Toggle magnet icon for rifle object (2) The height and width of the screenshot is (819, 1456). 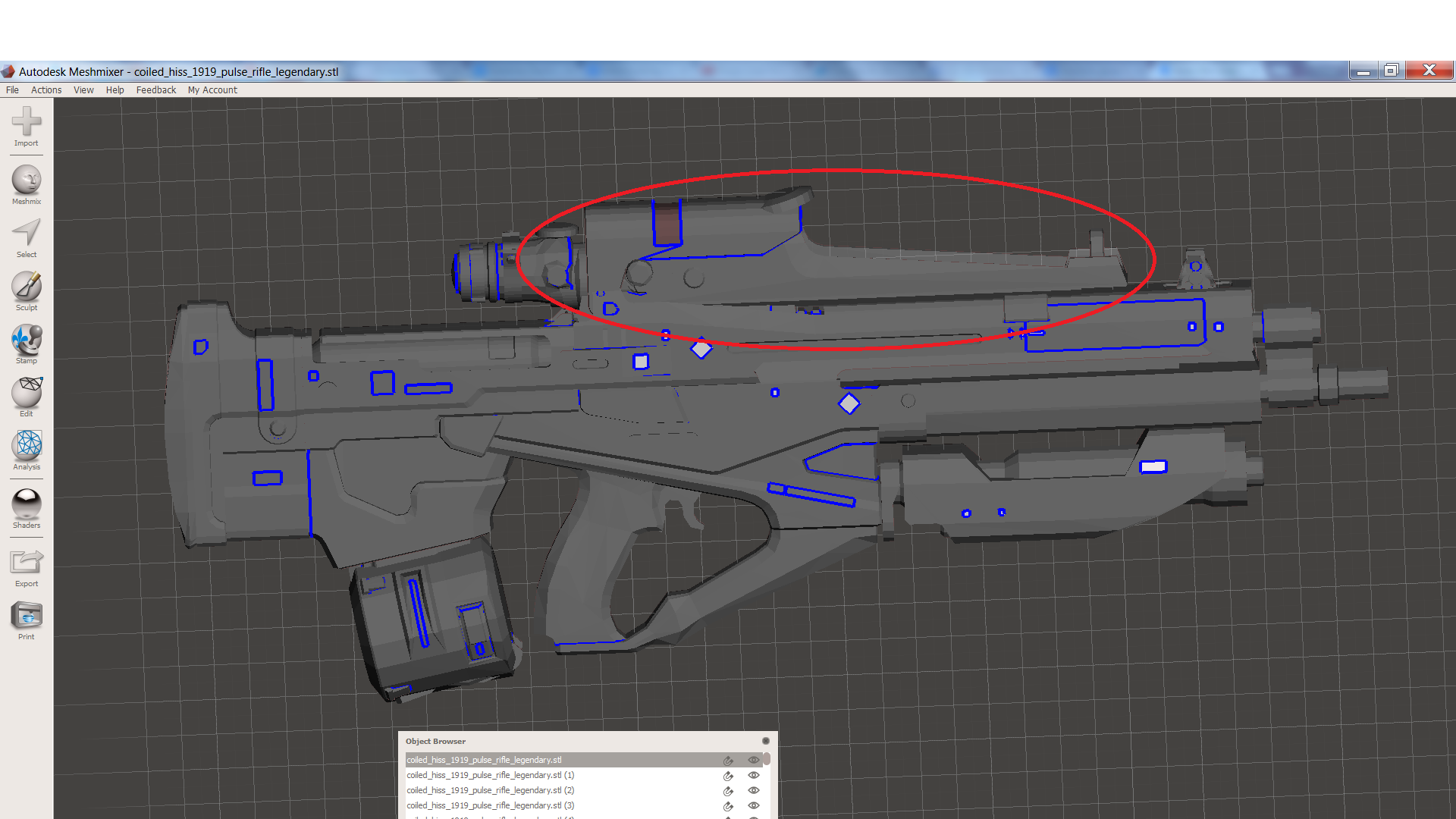coord(728,790)
